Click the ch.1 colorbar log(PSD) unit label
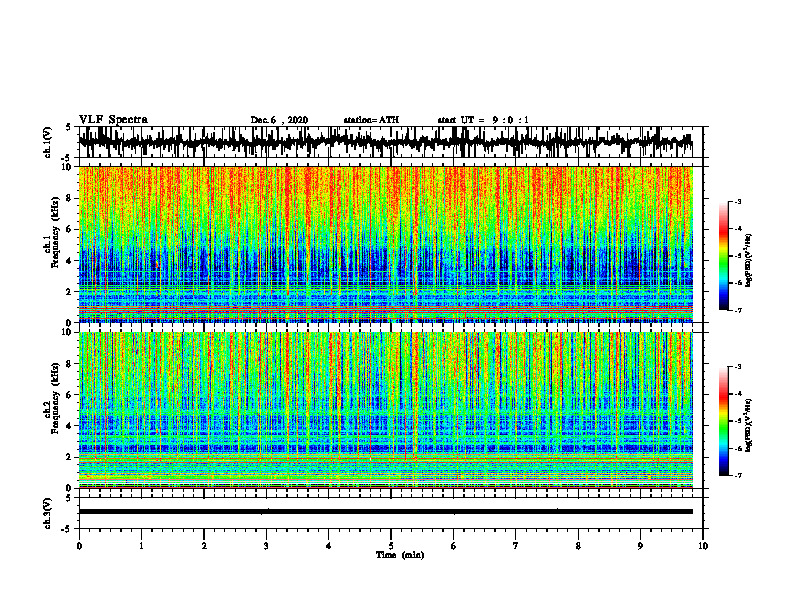792x612 pixels. [x=749, y=261]
